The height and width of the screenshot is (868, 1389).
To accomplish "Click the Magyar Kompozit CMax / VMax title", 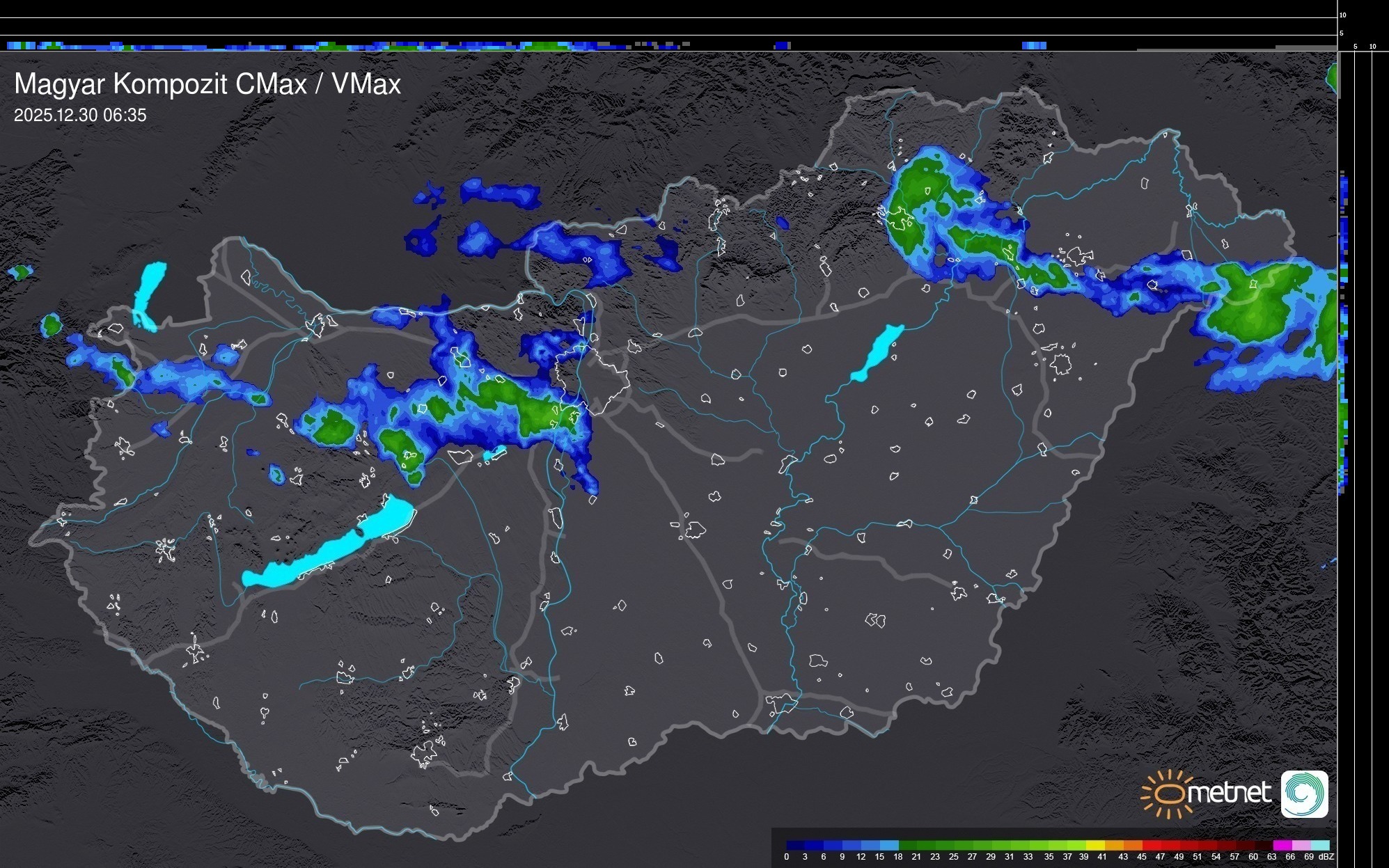I will pyautogui.click(x=207, y=84).
